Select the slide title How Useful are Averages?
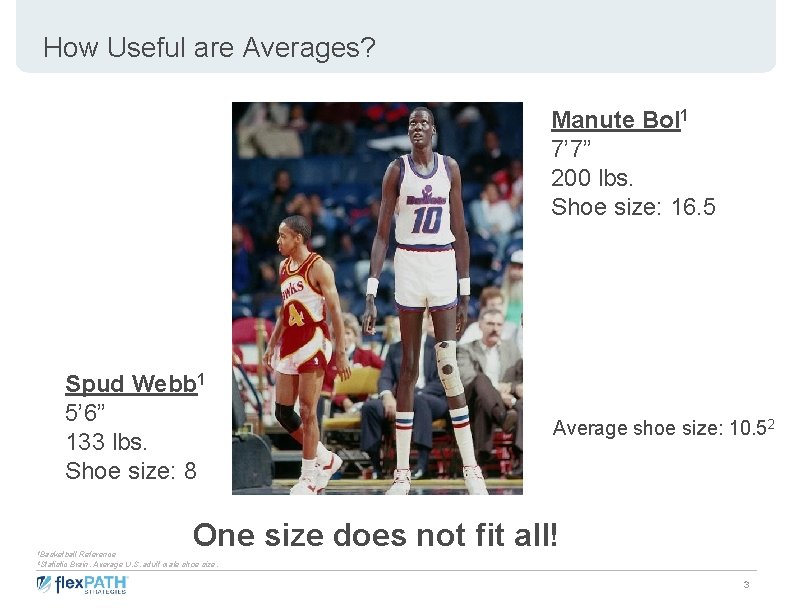The height and width of the screenshot is (612, 792). pos(209,47)
